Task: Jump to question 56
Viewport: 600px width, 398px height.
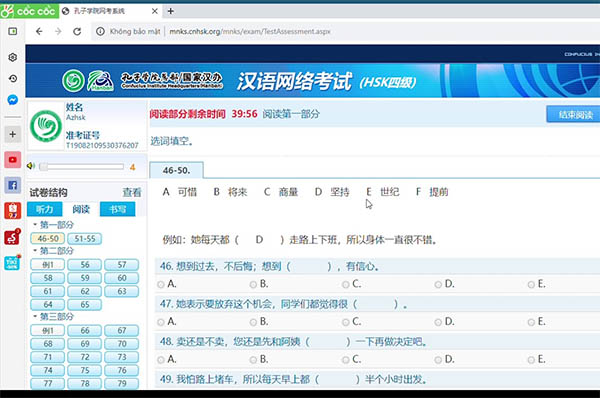Action: 85,265
